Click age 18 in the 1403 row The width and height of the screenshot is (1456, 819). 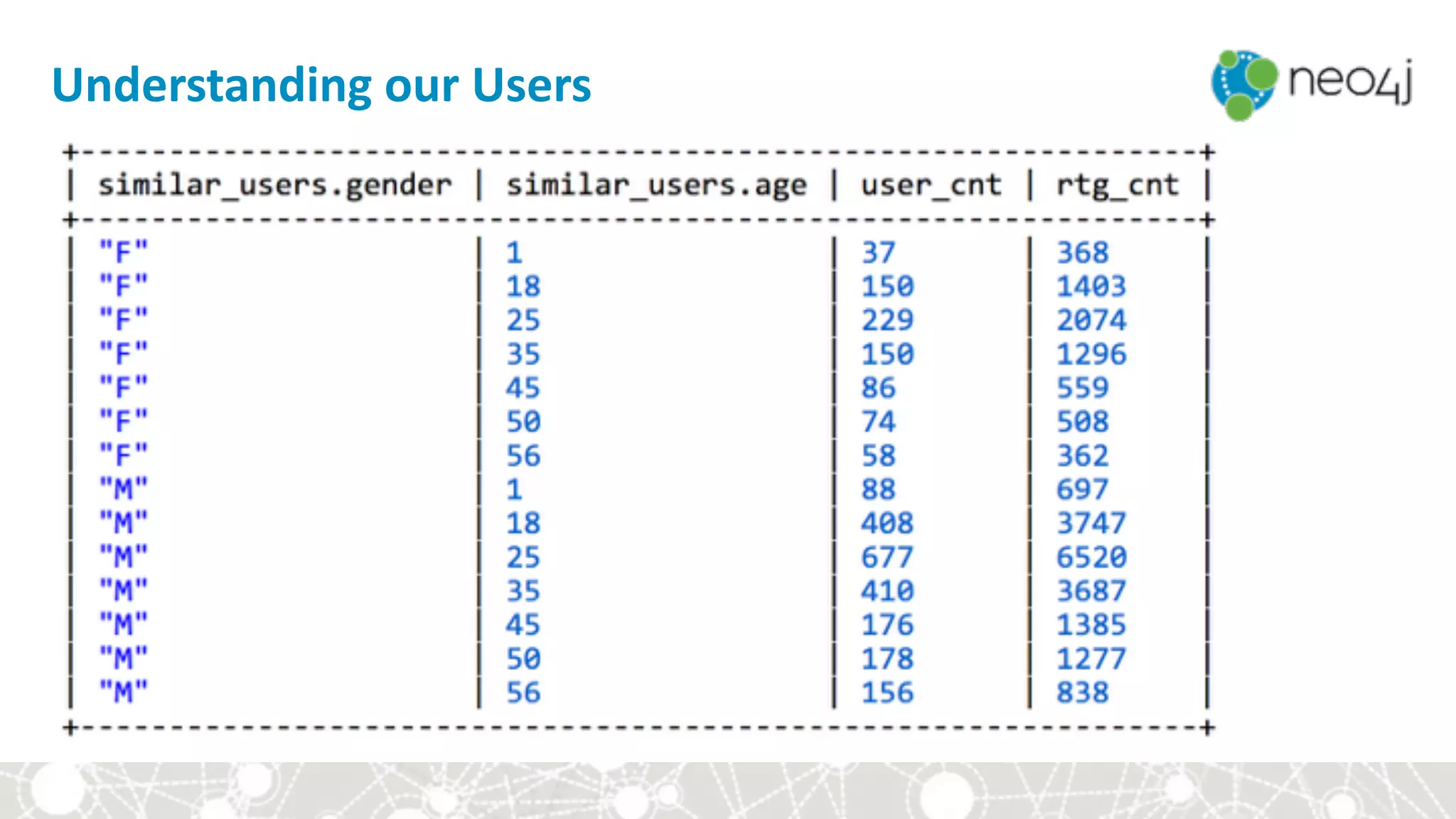[523, 287]
